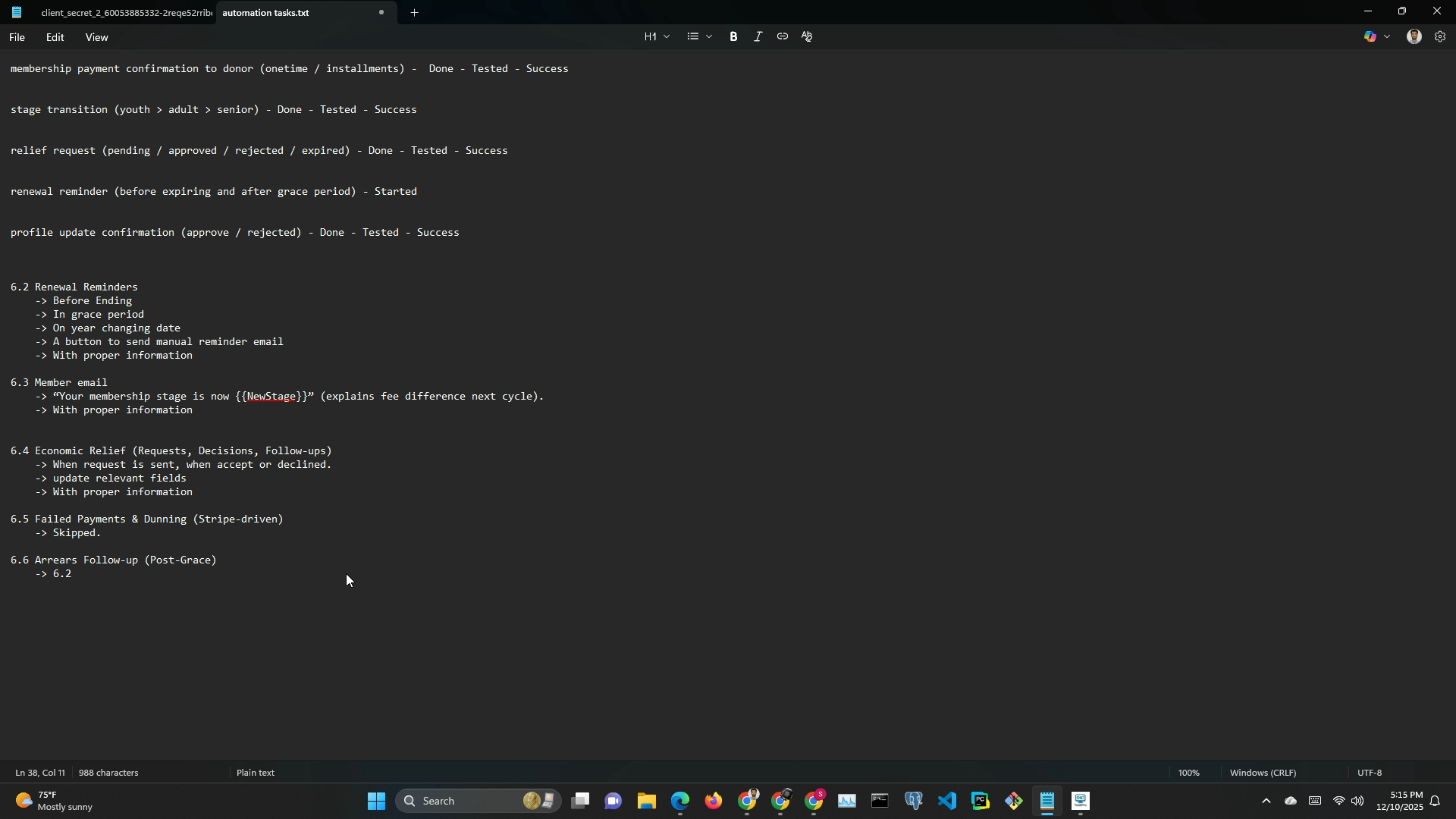Toggle italic formatting in toolbar
This screenshot has width=1456, height=819.
758,36
